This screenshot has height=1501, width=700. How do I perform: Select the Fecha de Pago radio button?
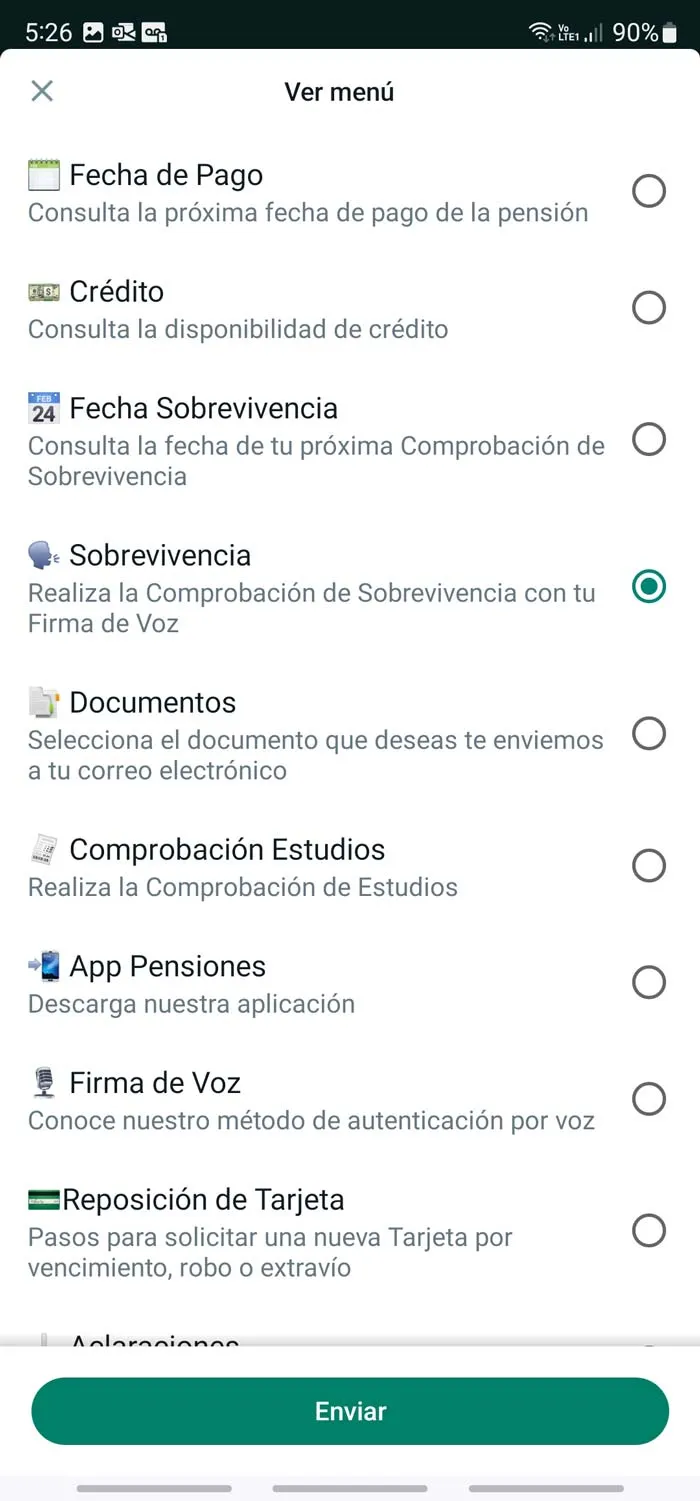[x=649, y=191]
